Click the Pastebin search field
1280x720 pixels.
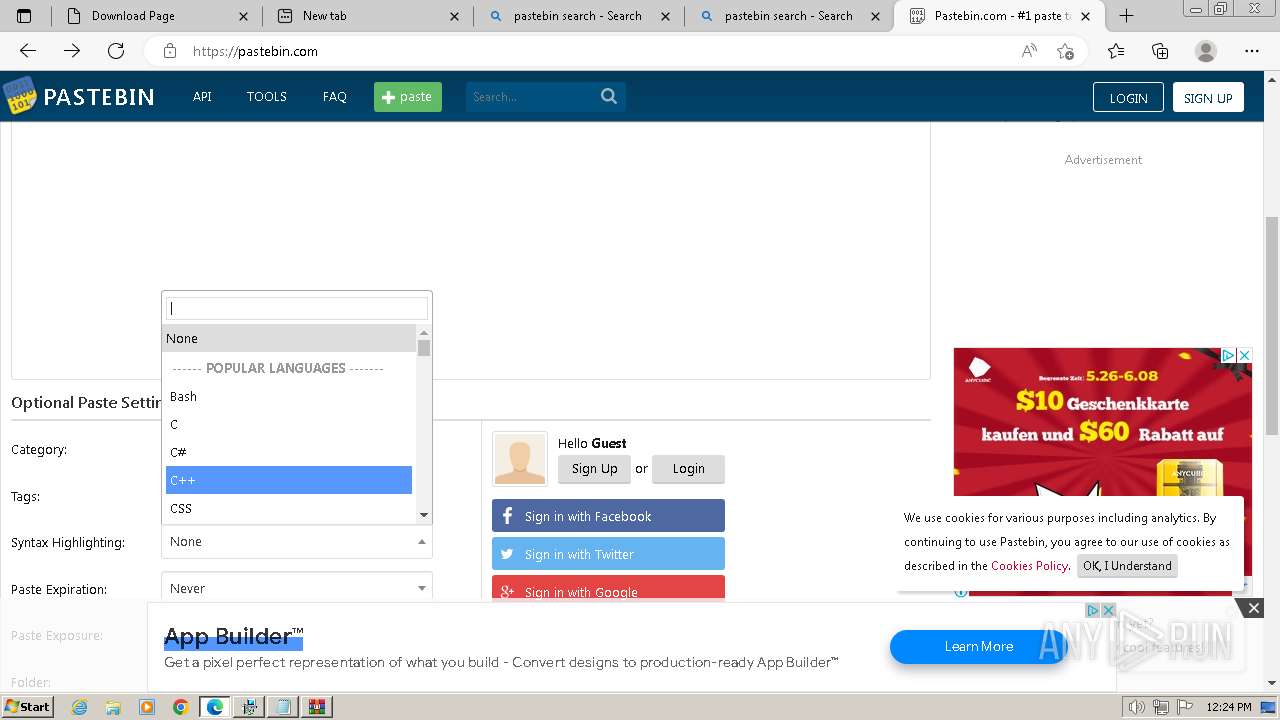coord(531,97)
